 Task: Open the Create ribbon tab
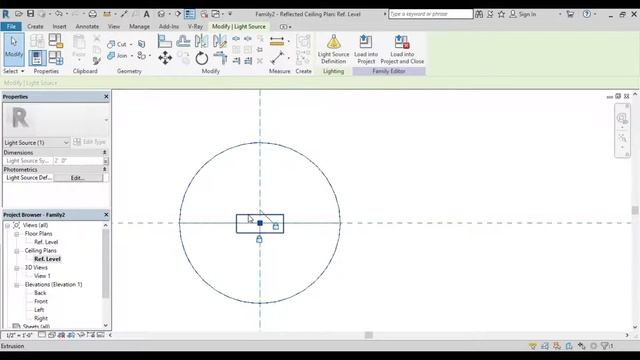pyautogui.click(x=35, y=27)
